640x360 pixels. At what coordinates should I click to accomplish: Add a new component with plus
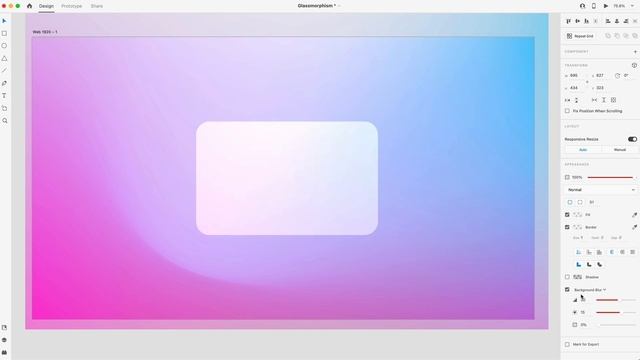(635, 52)
